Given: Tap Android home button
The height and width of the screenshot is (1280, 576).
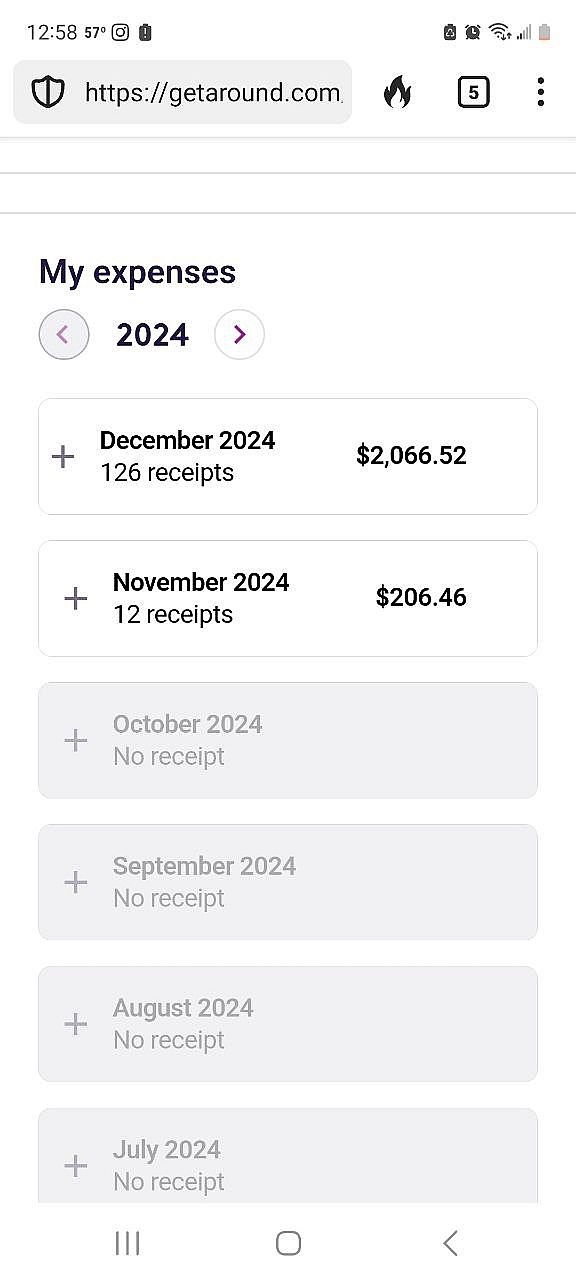Looking at the screenshot, I should tap(288, 1243).
